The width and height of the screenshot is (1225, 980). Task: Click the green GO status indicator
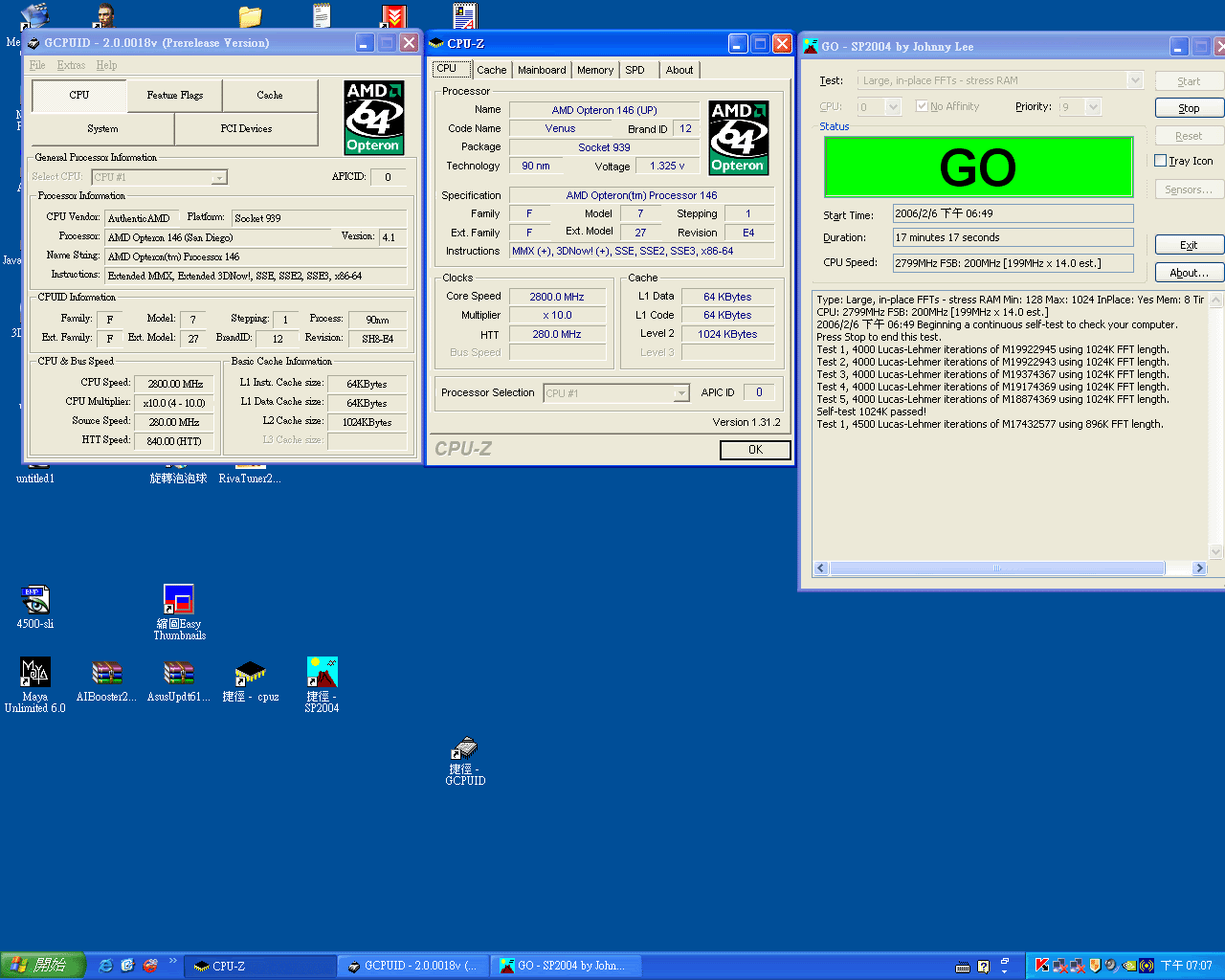point(978,167)
